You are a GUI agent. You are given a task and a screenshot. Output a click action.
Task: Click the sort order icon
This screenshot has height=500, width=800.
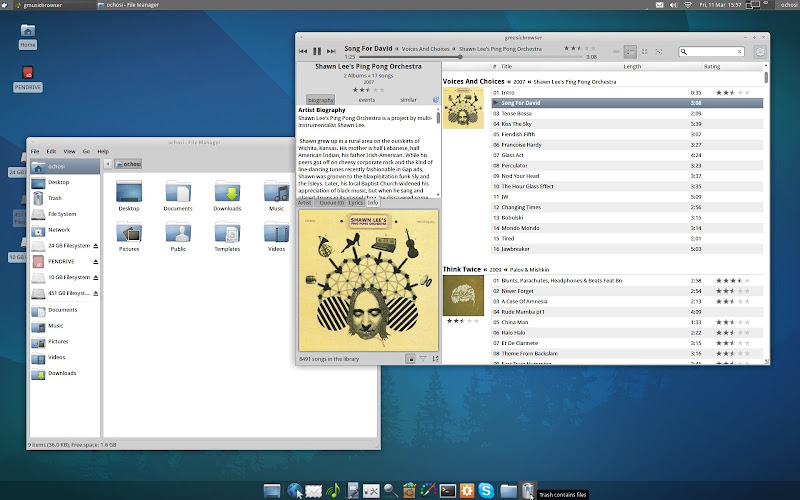435,358
